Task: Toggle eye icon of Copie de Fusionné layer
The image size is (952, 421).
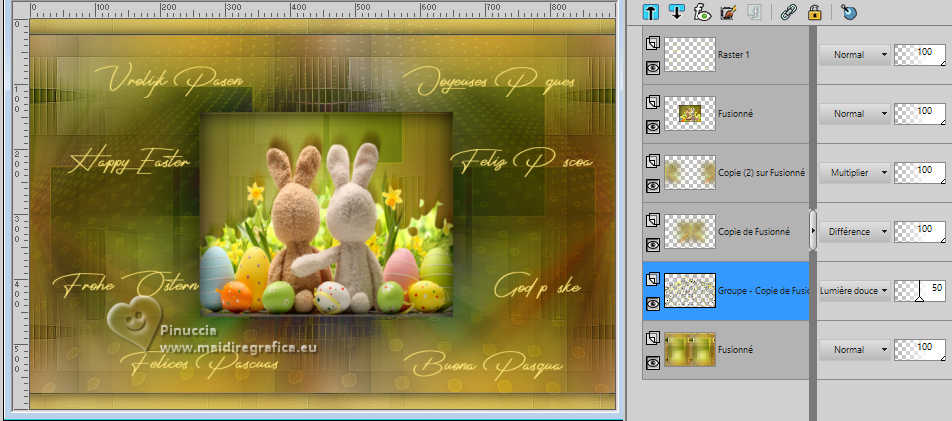Action: coord(653,245)
